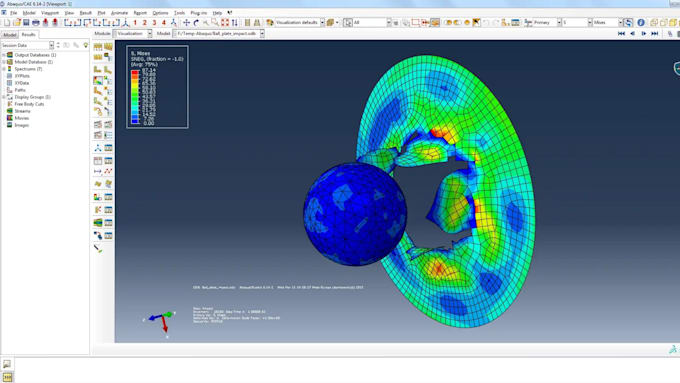Image resolution: width=680 pixels, height=383 pixels.
Task: Open the Module Visualization dropdown
Action: (150, 33)
